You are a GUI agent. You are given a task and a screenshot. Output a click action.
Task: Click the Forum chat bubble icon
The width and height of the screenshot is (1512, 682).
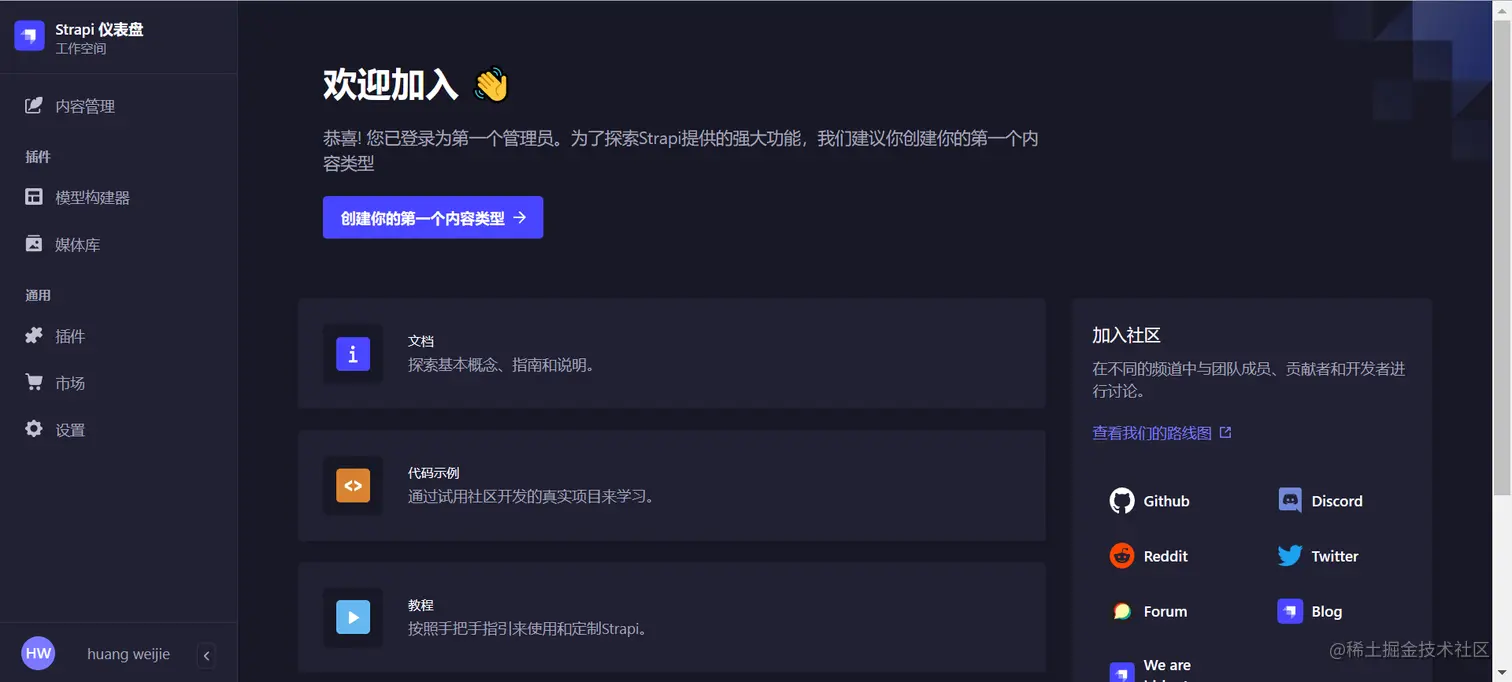coord(1122,611)
